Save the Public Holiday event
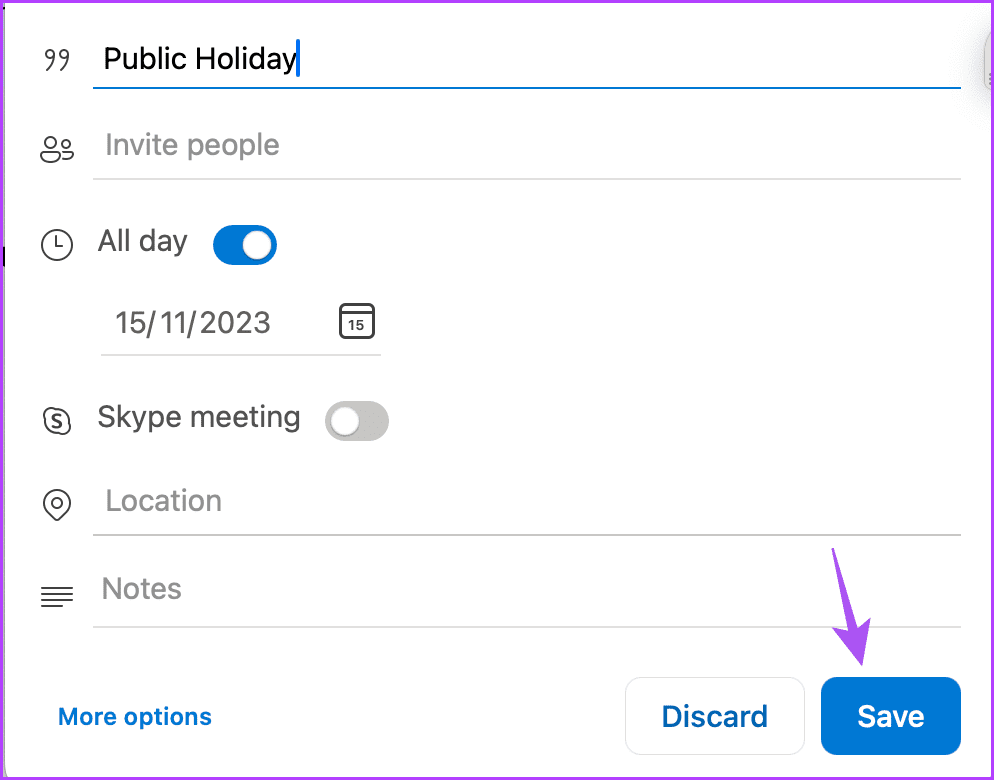994x780 pixels. 890,716
